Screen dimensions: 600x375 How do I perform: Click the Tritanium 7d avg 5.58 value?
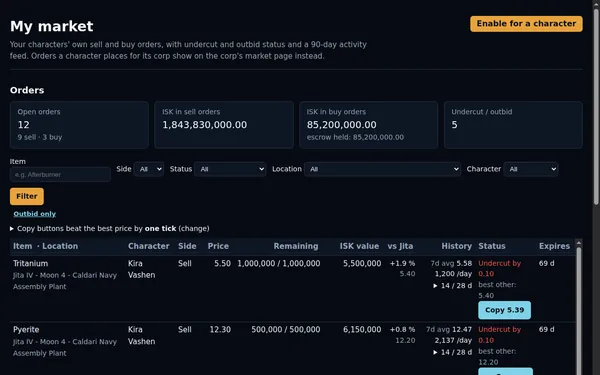click(x=451, y=263)
